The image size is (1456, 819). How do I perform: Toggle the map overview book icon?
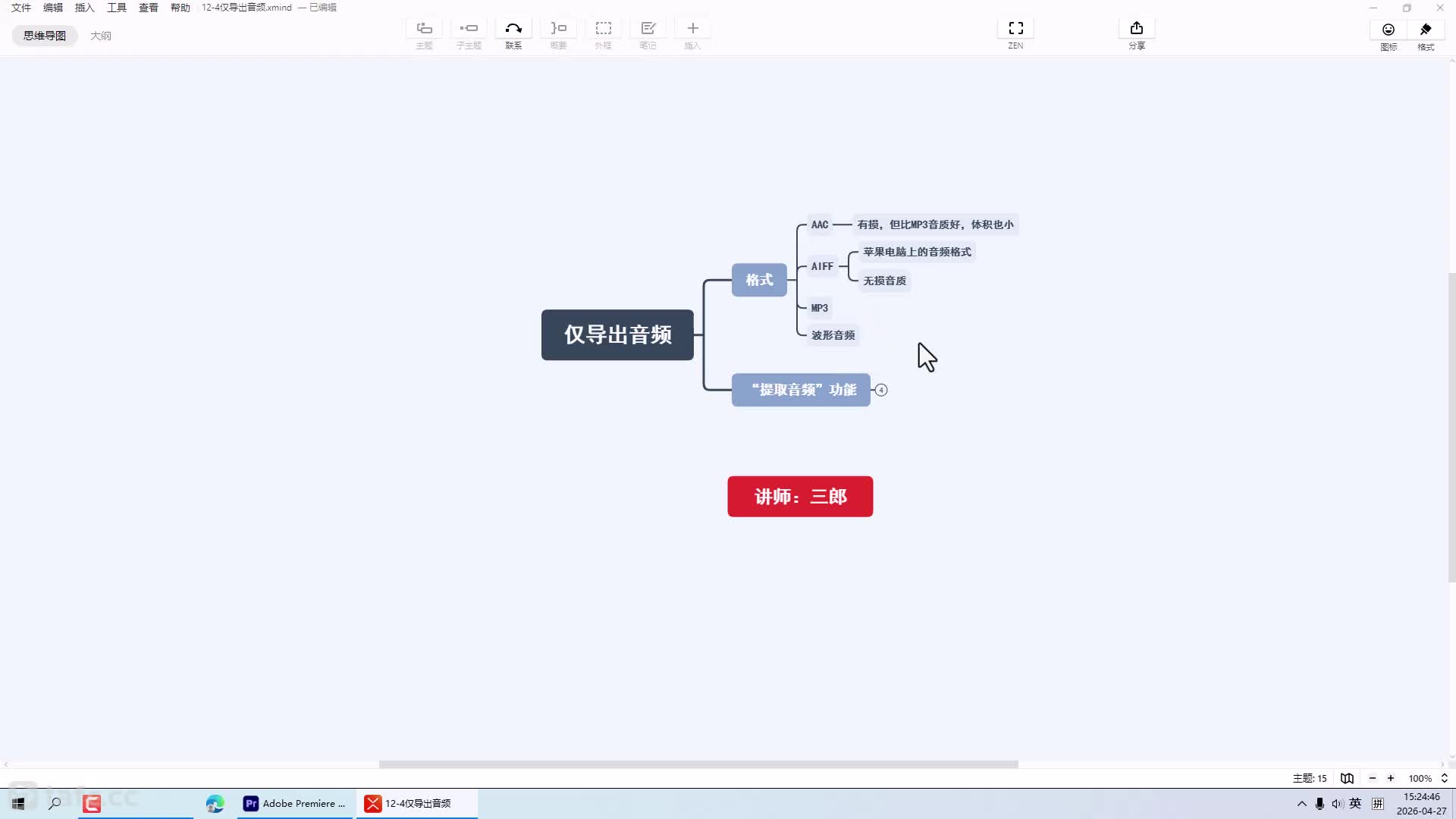[1347, 778]
